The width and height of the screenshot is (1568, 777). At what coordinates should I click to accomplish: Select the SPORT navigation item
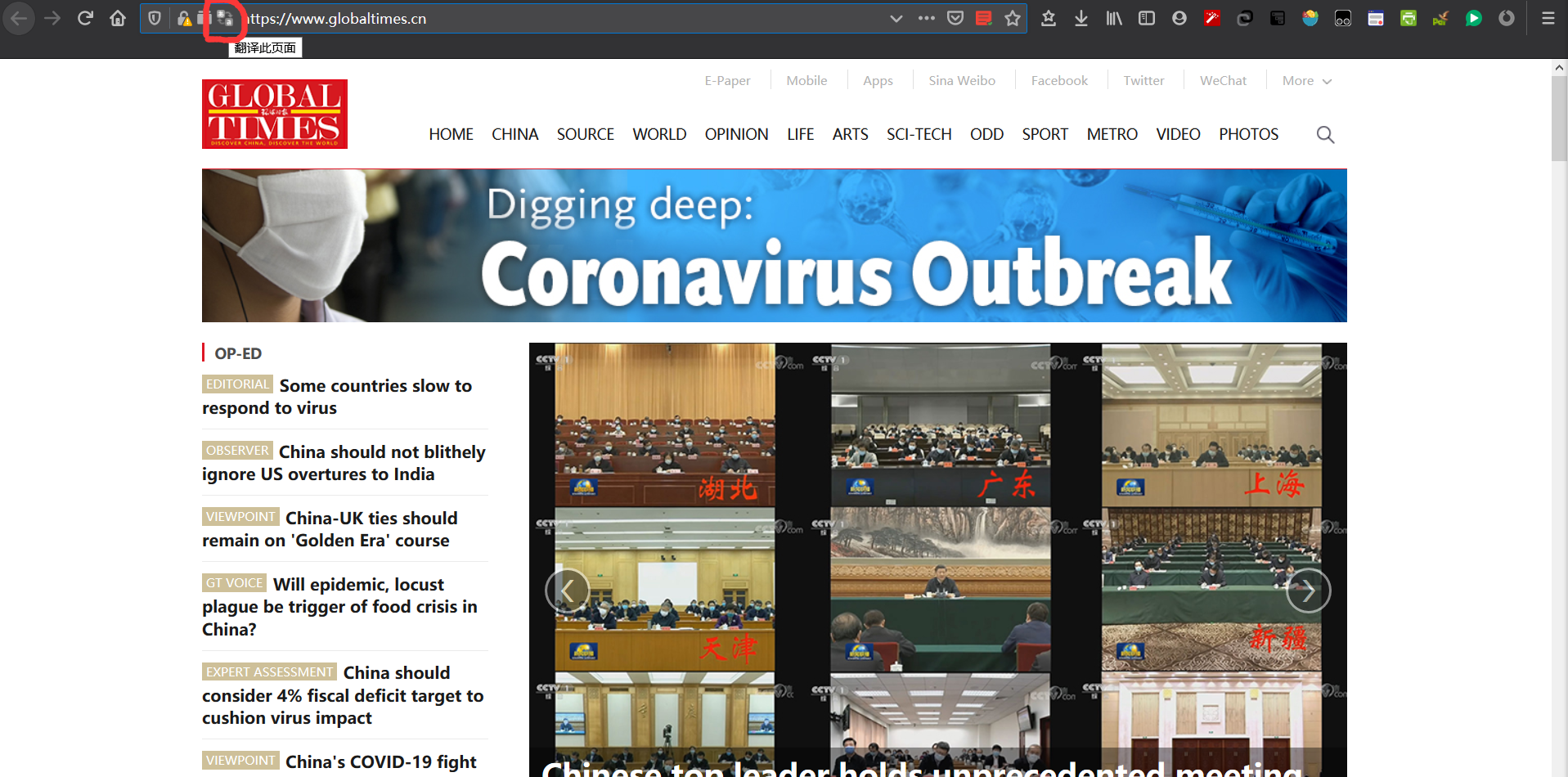coord(1045,134)
